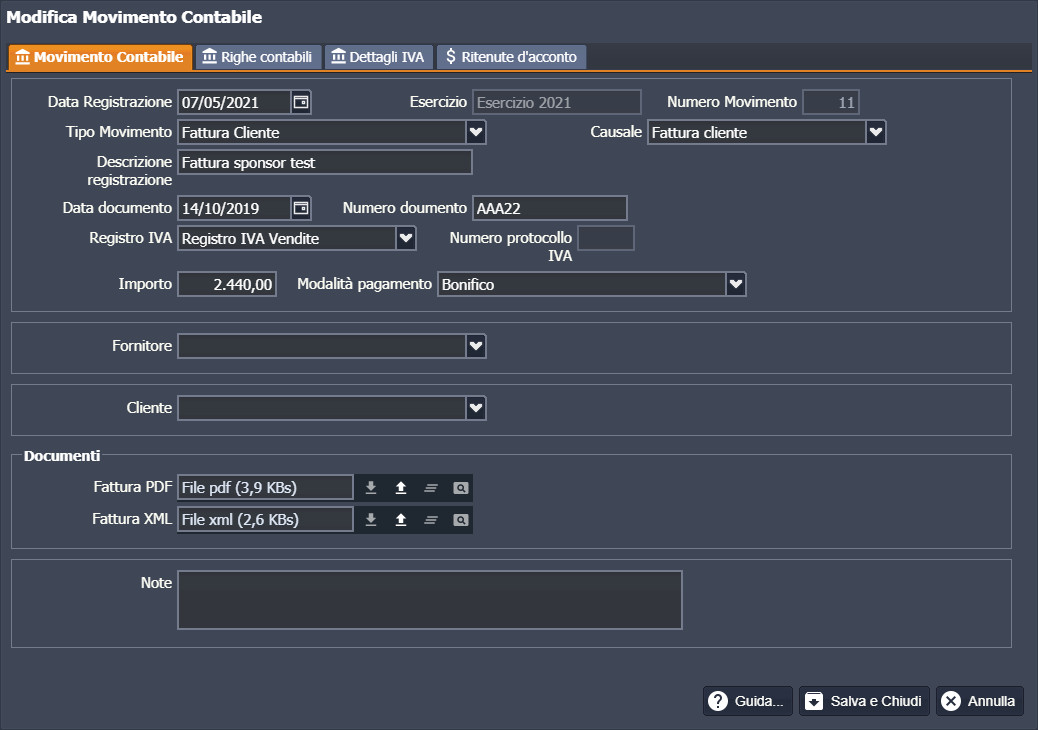Open the Registro IVA dropdown list
The height and width of the screenshot is (730, 1038).
[406, 238]
